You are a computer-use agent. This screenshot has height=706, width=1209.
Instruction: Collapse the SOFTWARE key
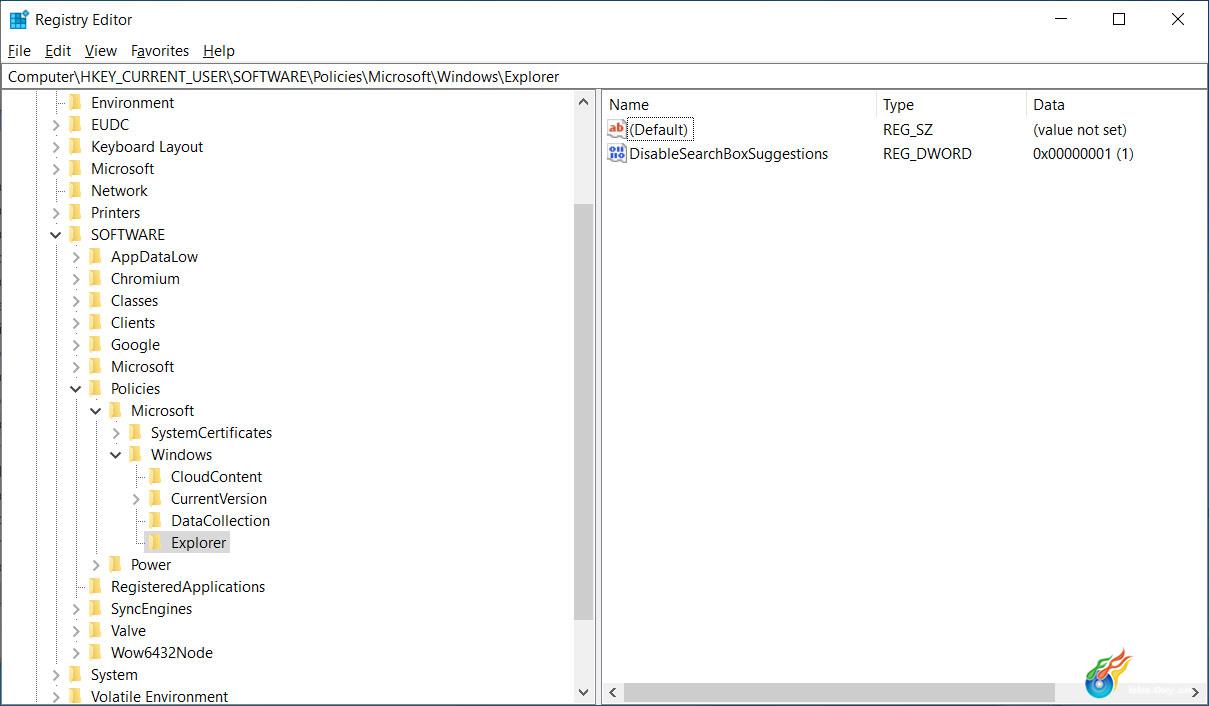56,234
